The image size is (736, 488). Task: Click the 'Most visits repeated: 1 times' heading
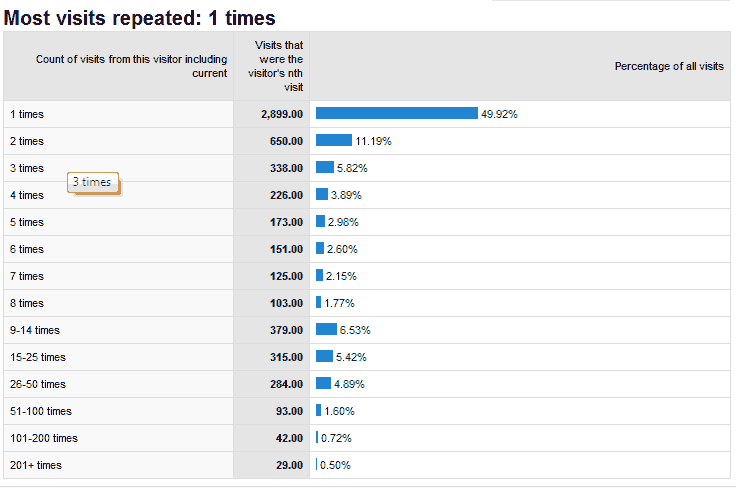[x=140, y=18]
